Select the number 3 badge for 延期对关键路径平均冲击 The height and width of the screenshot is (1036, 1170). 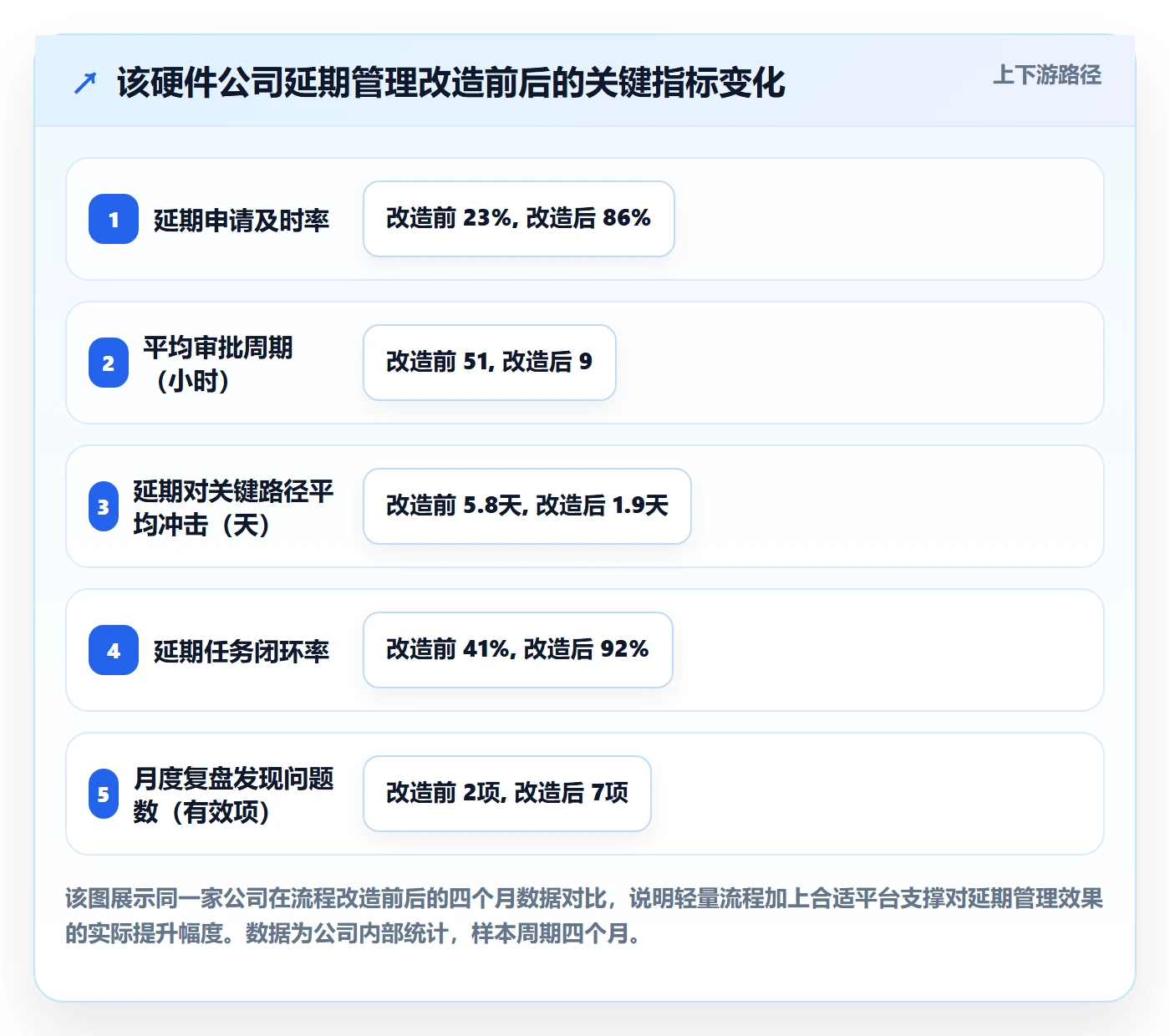104,506
